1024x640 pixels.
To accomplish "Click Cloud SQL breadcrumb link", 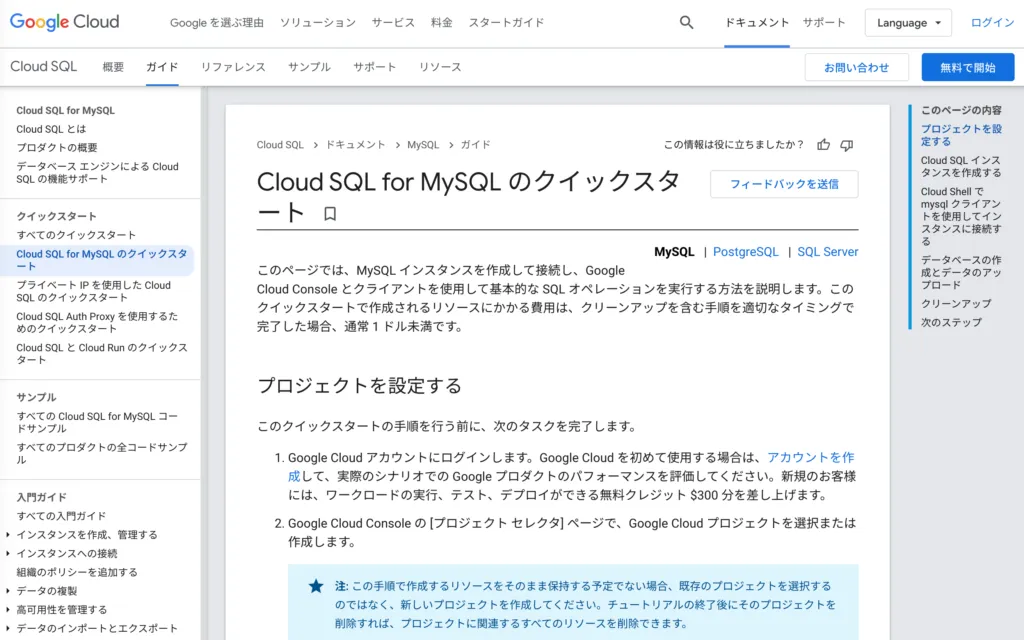I will click(x=280, y=145).
